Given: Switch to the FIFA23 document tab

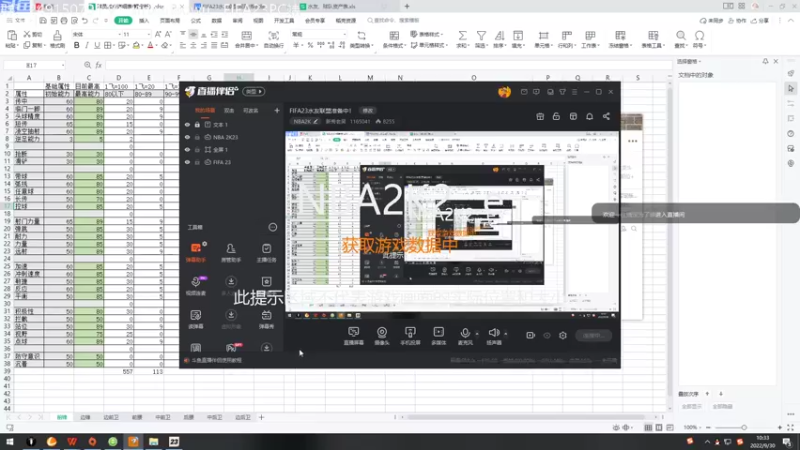Looking at the screenshot, I should [x=235, y=7].
